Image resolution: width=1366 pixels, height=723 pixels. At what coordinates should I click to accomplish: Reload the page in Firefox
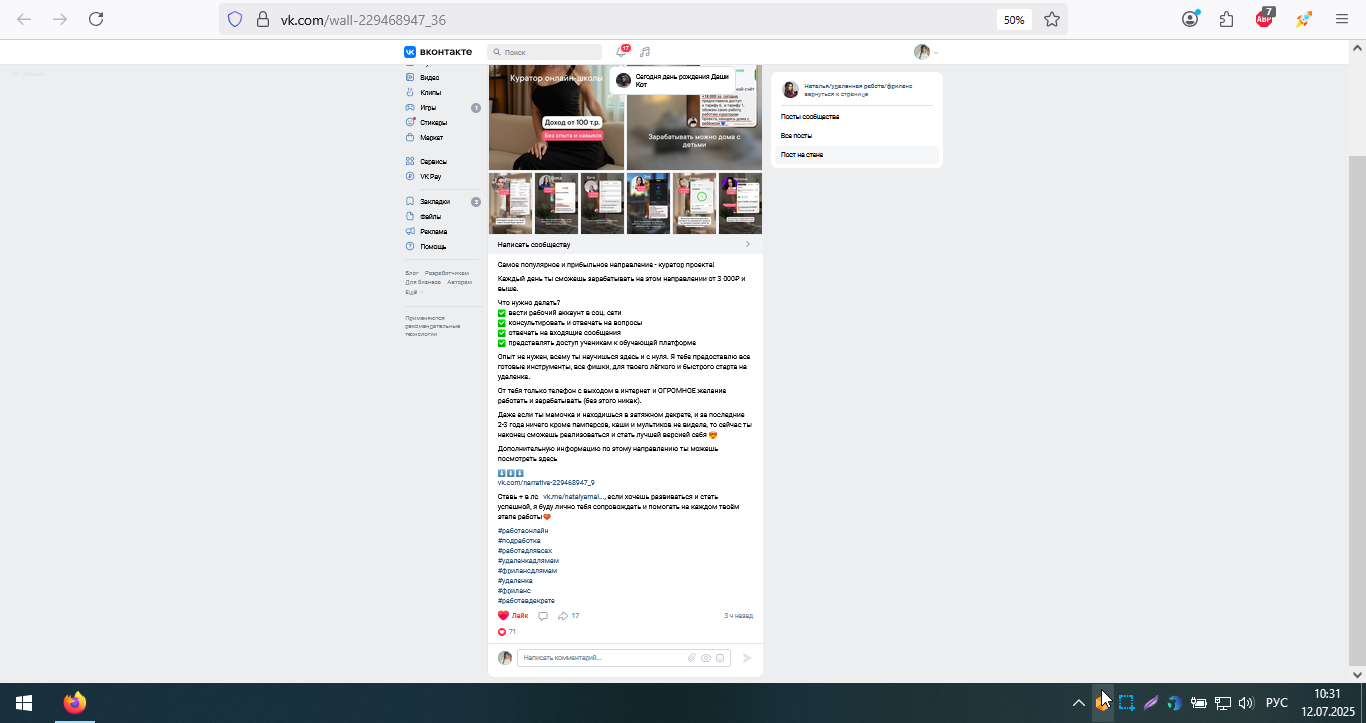pos(96,19)
